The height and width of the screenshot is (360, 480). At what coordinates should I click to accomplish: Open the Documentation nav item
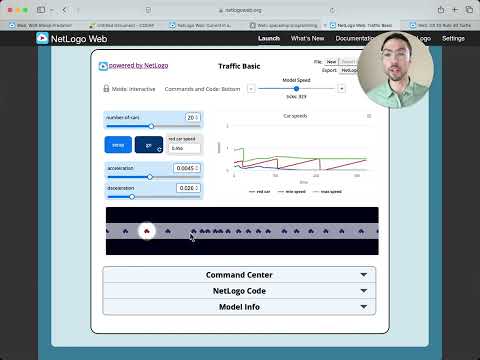354,38
